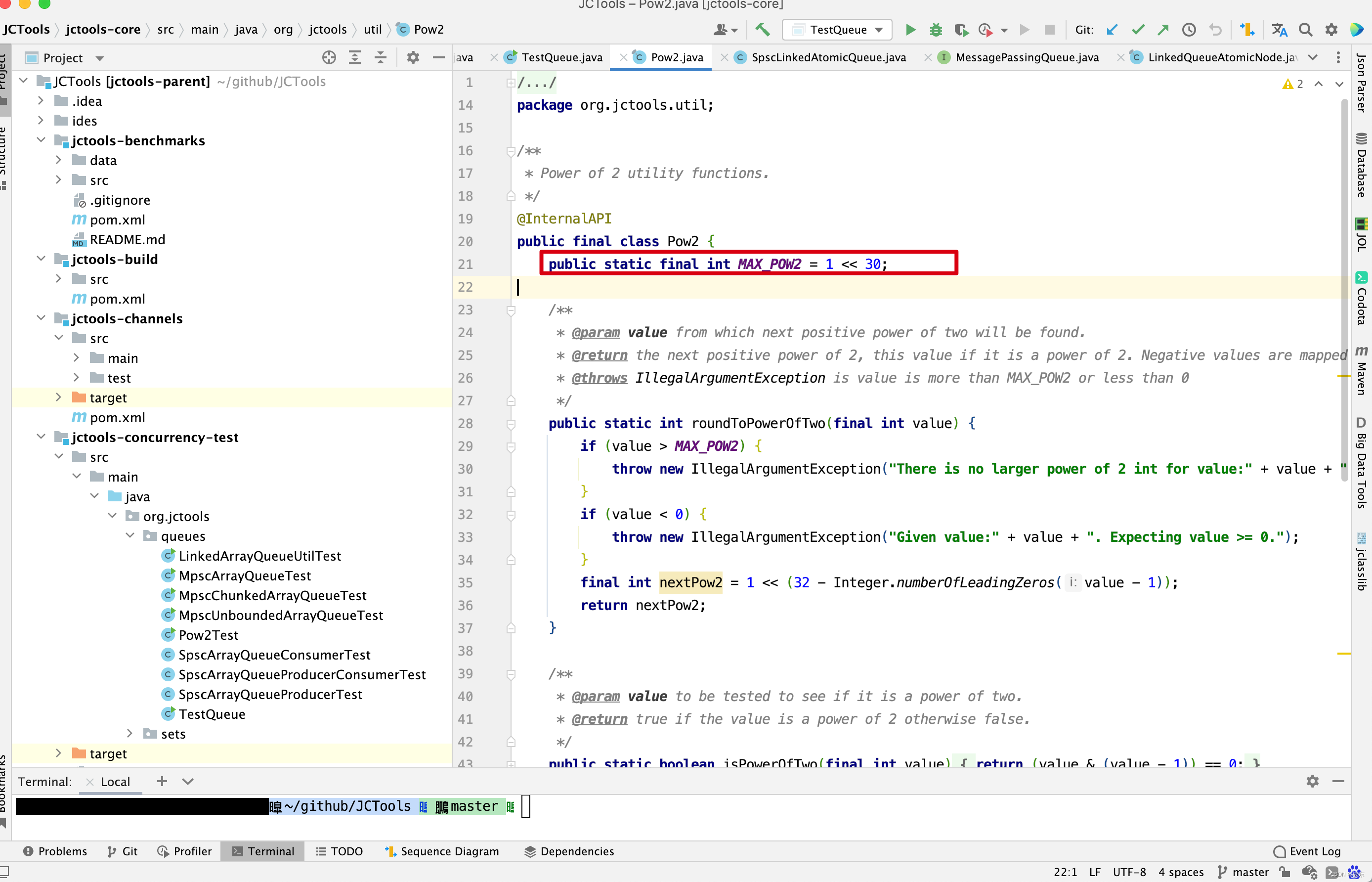This screenshot has width=1372, height=882.
Task: Click the locate file crosshair icon
Action: coord(329,58)
